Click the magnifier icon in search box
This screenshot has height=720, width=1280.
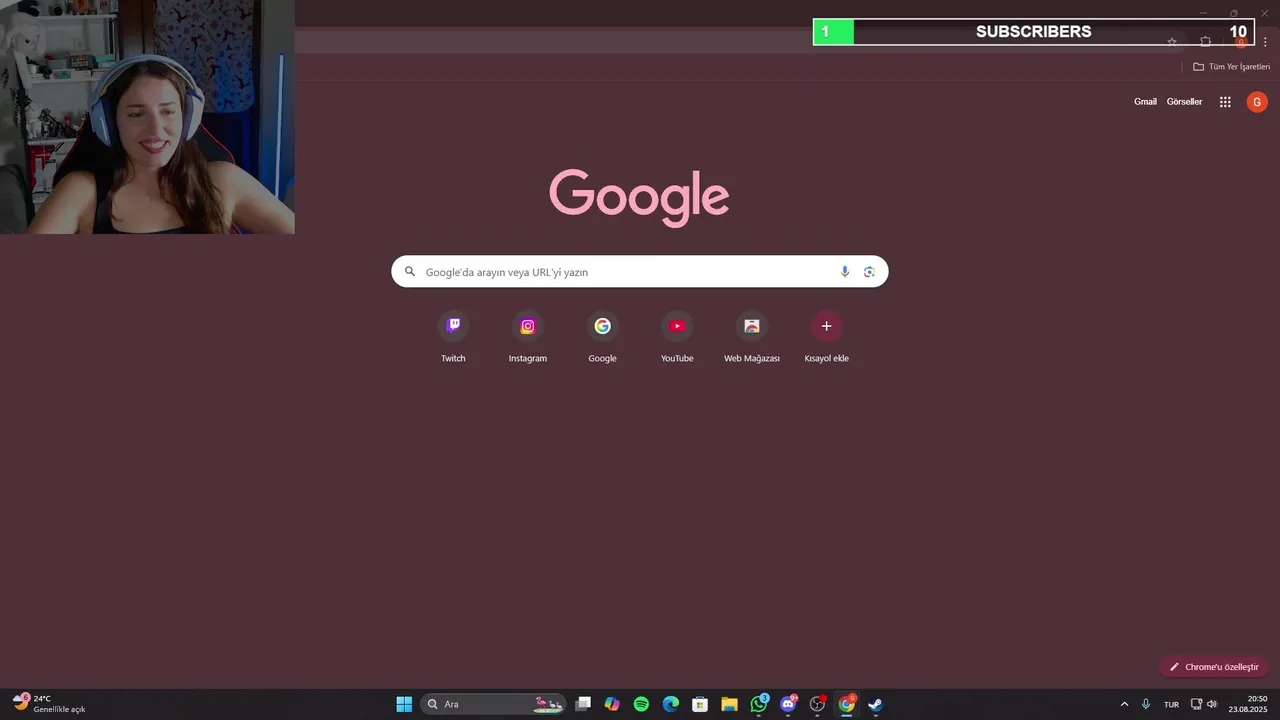pyautogui.click(x=409, y=272)
